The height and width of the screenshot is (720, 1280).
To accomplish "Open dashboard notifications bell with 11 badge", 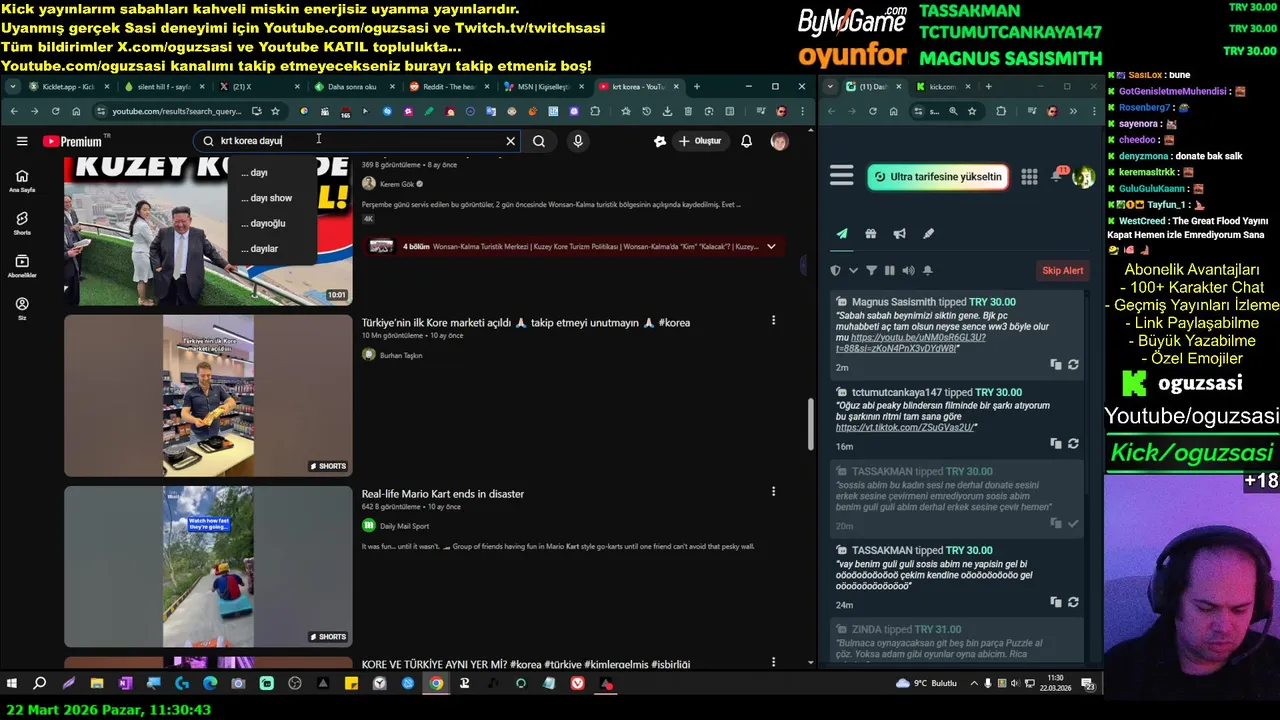I will click(1058, 175).
